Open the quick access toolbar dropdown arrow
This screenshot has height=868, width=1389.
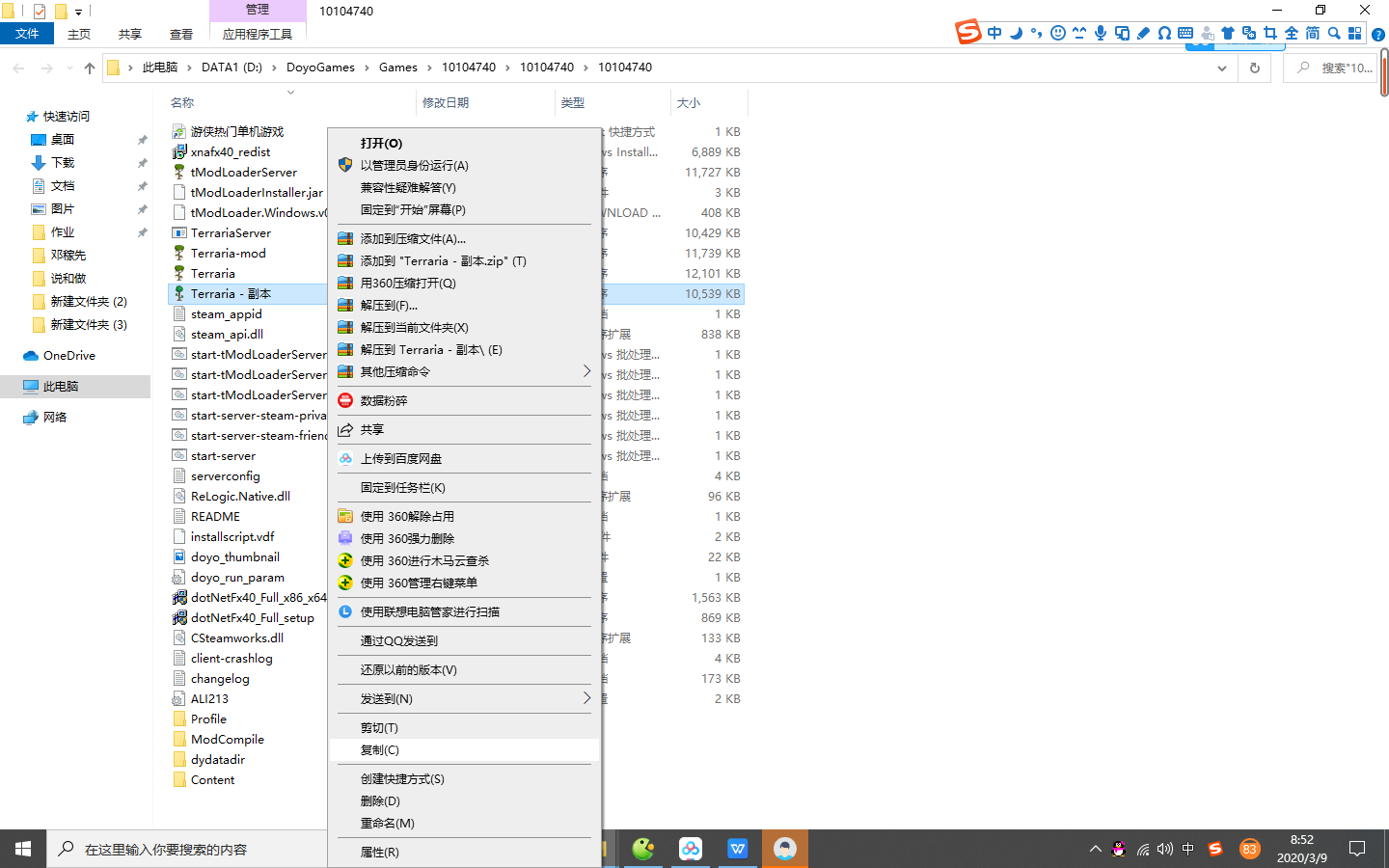coord(78,12)
